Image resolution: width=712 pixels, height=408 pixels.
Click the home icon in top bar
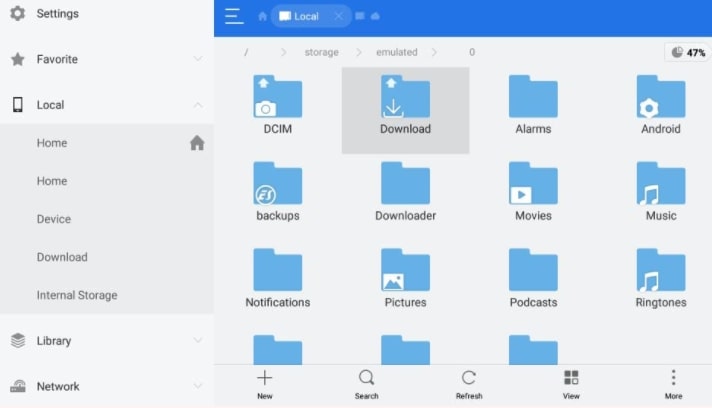tap(262, 16)
